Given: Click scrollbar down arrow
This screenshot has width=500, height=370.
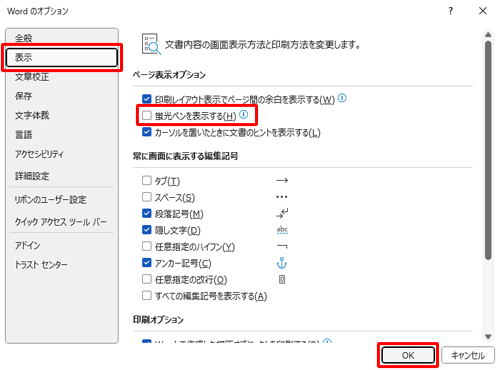Looking at the screenshot, I should click(x=488, y=337).
